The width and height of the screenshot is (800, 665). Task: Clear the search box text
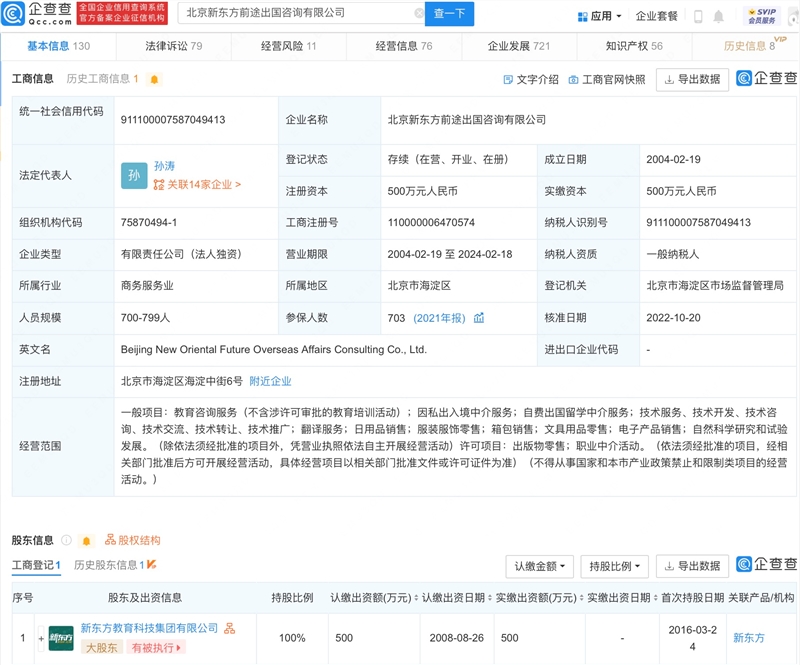[419, 13]
